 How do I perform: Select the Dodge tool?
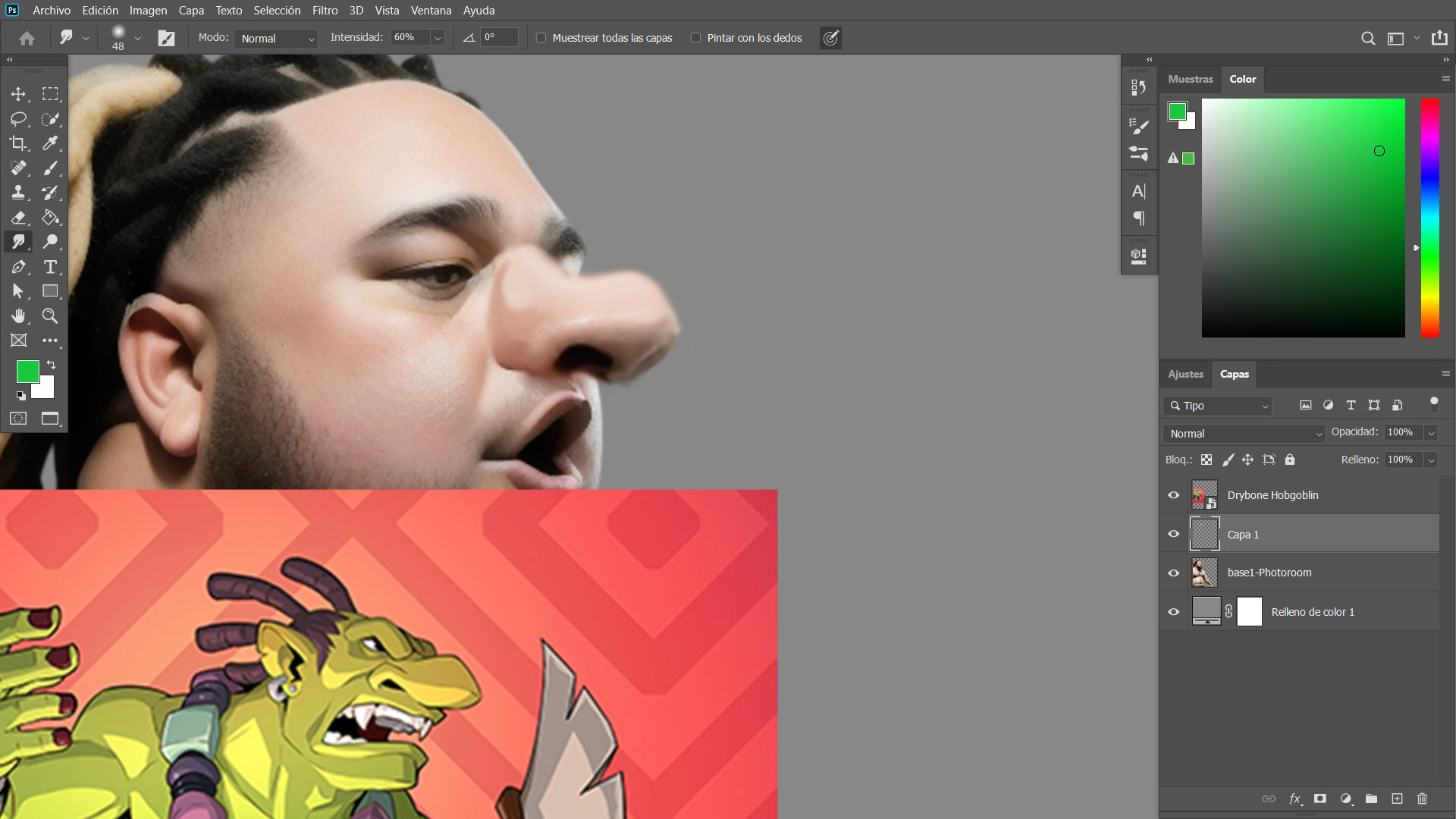[50, 242]
